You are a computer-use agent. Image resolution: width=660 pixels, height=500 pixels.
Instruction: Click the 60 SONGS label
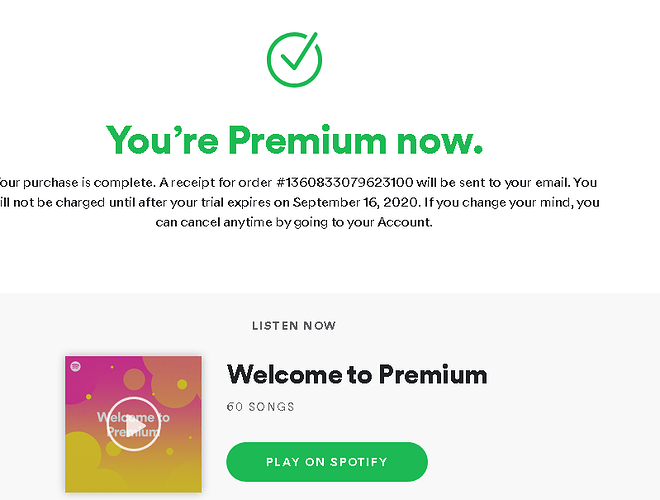pos(261,407)
